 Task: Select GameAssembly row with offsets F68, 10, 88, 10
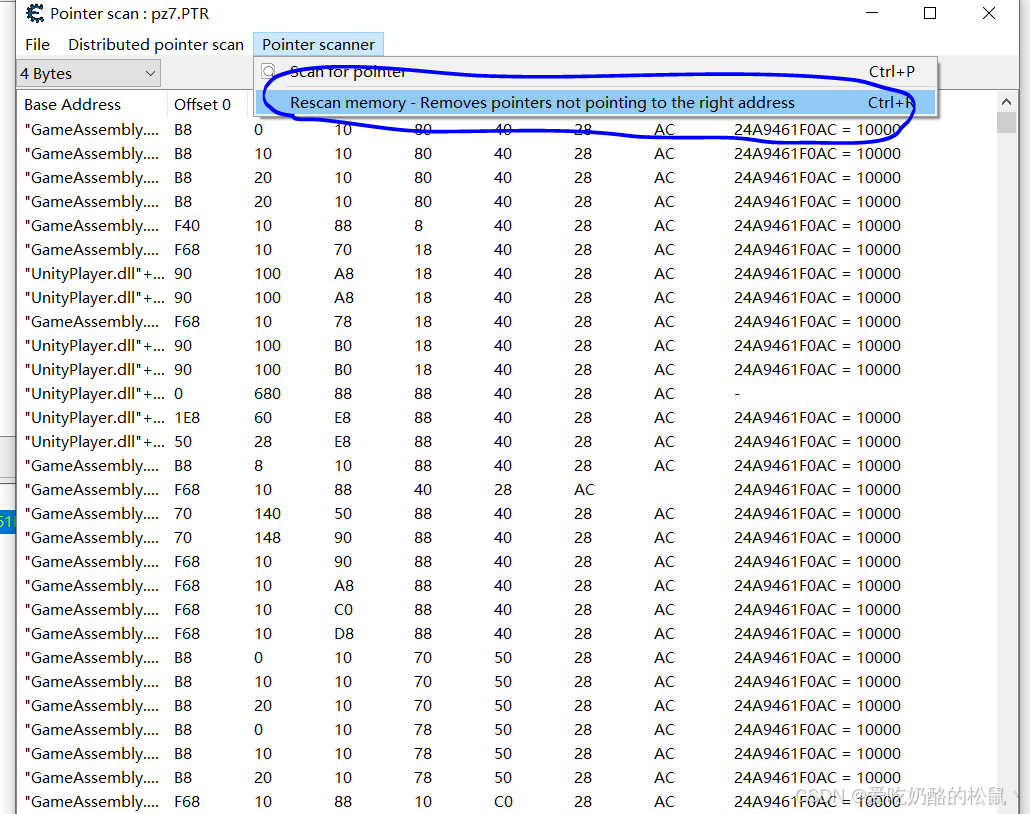[506, 802]
